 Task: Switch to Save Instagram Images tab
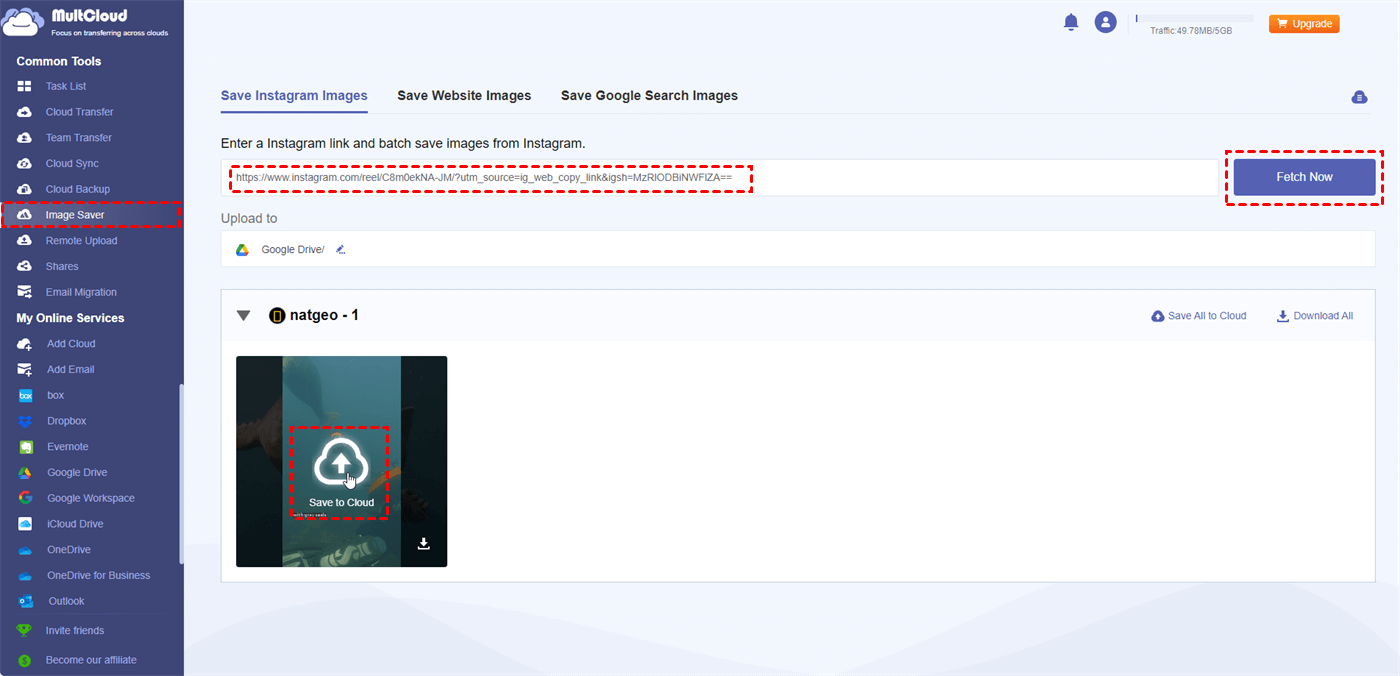tap(294, 96)
